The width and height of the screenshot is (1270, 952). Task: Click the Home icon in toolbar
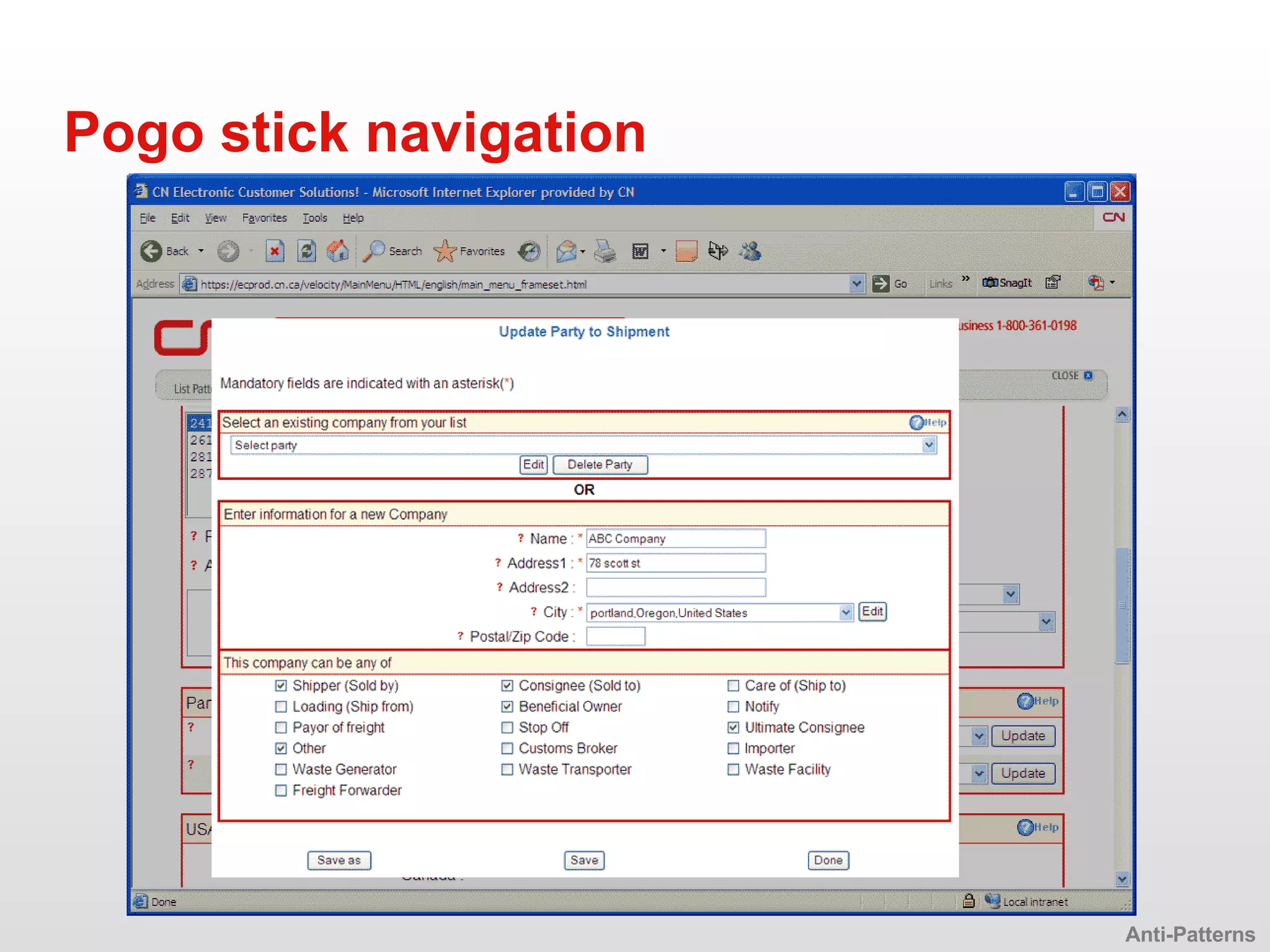coord(338,251)
